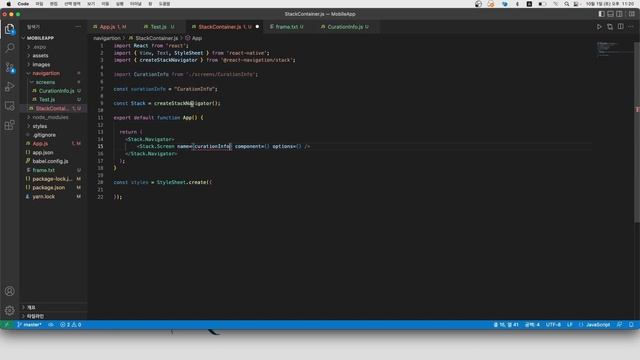Click the Bluetooth icon in menu bar
This screenshot has height=360, width=640.
tap(517, 4)
